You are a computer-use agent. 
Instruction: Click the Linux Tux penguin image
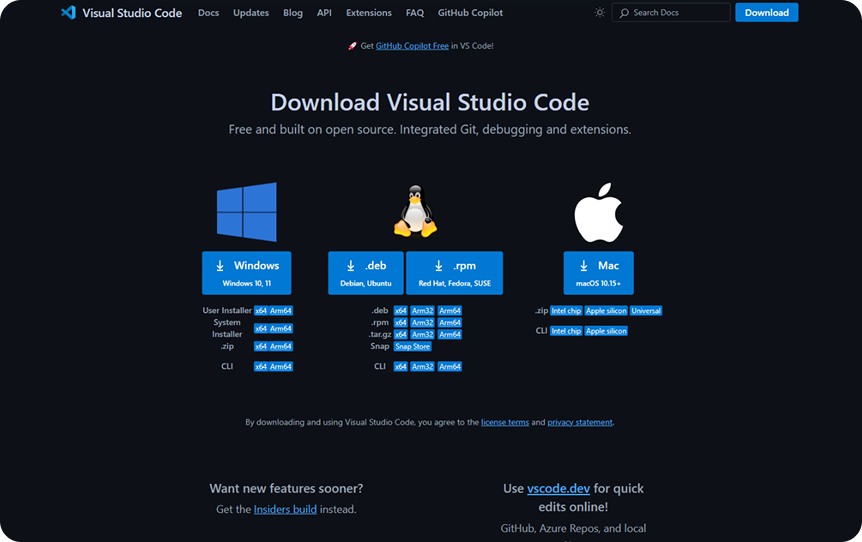coord(416,211)
